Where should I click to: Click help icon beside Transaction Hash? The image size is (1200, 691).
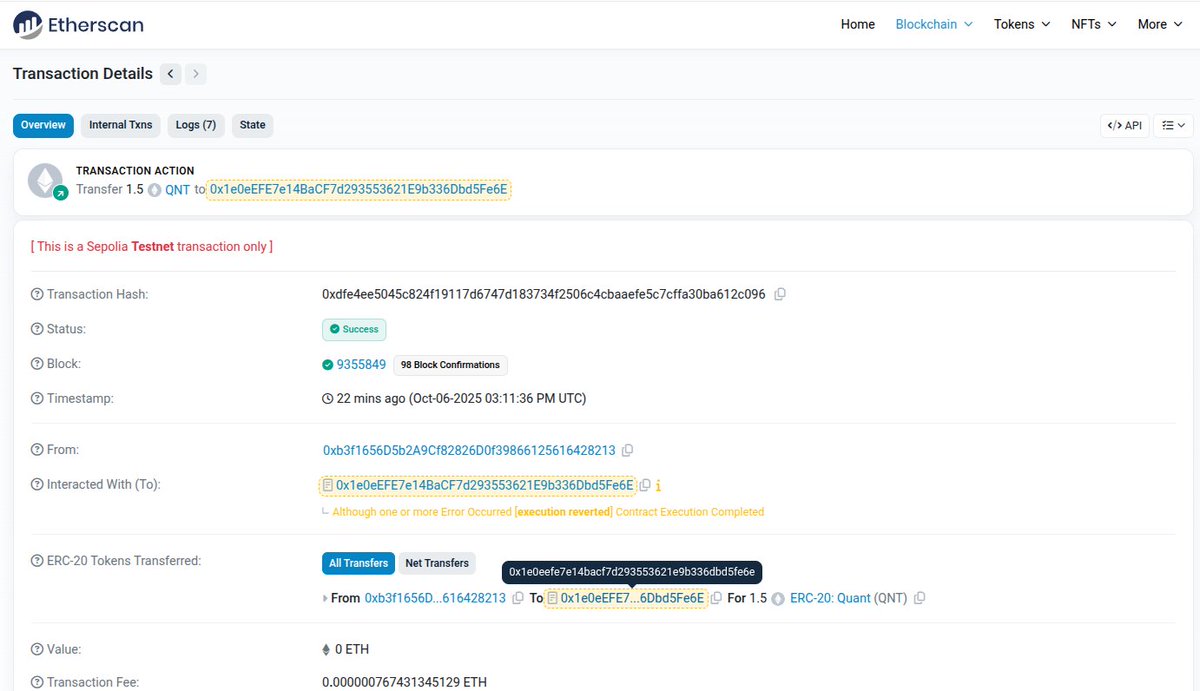[37, 294]
